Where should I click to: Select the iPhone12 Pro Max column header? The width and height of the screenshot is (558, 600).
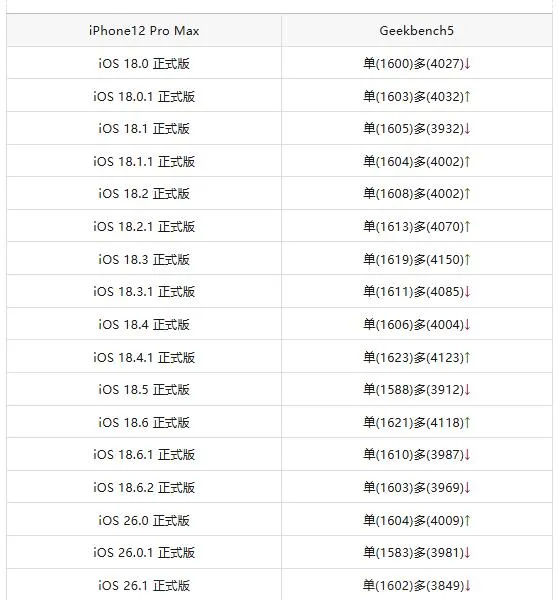(144, 31)
